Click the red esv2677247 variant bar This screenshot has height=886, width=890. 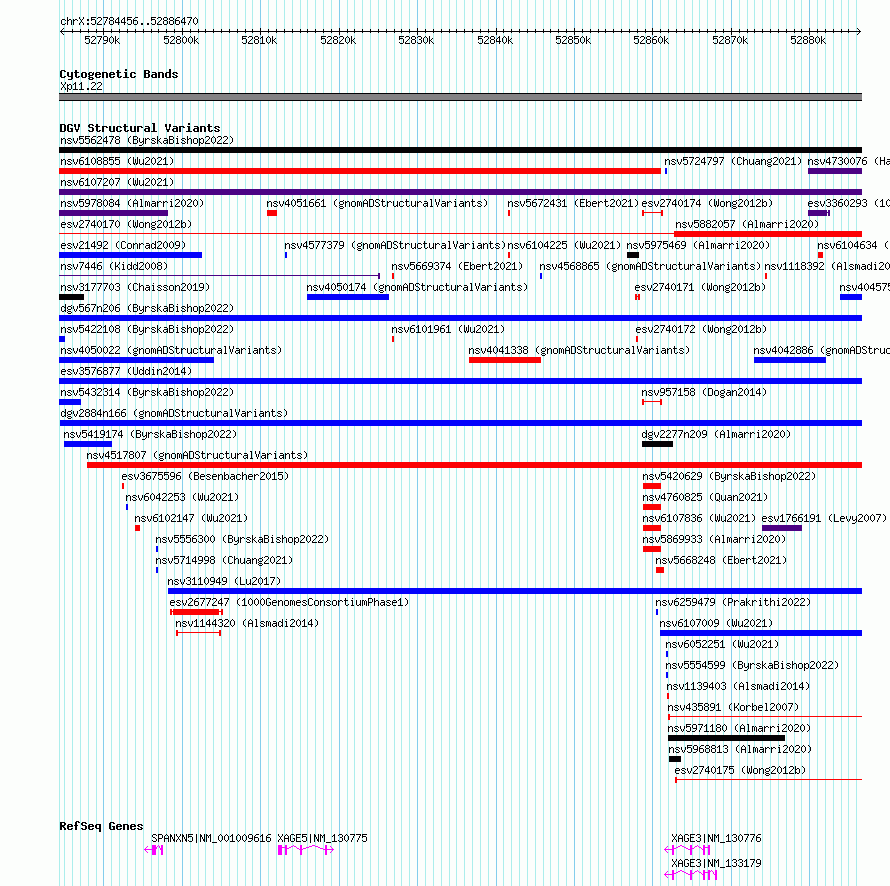(x=196, y=612)
